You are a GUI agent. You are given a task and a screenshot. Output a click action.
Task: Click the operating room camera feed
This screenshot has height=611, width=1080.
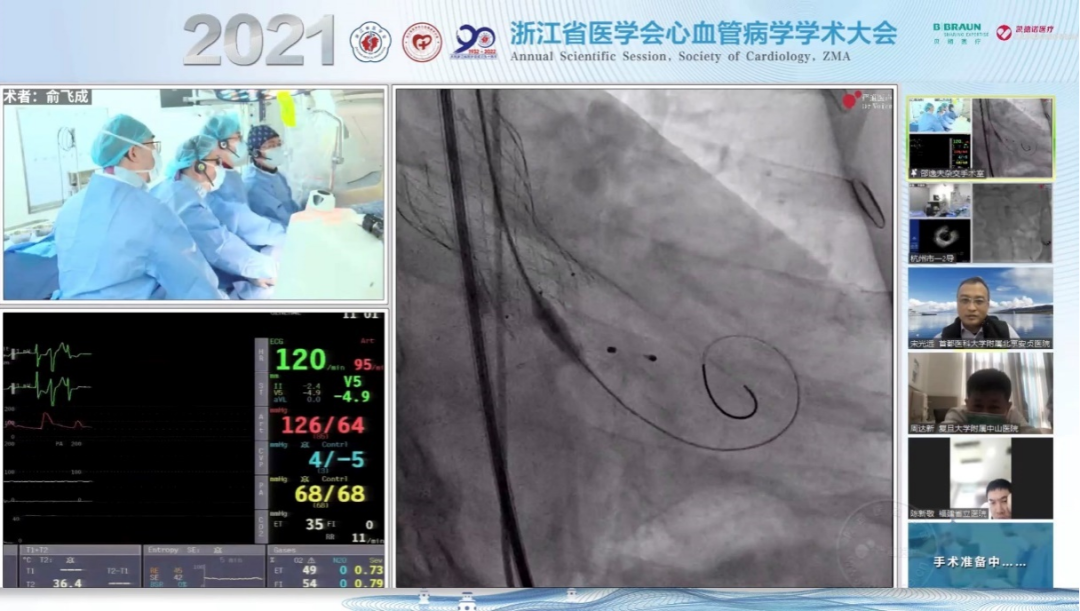pos(194,193)
